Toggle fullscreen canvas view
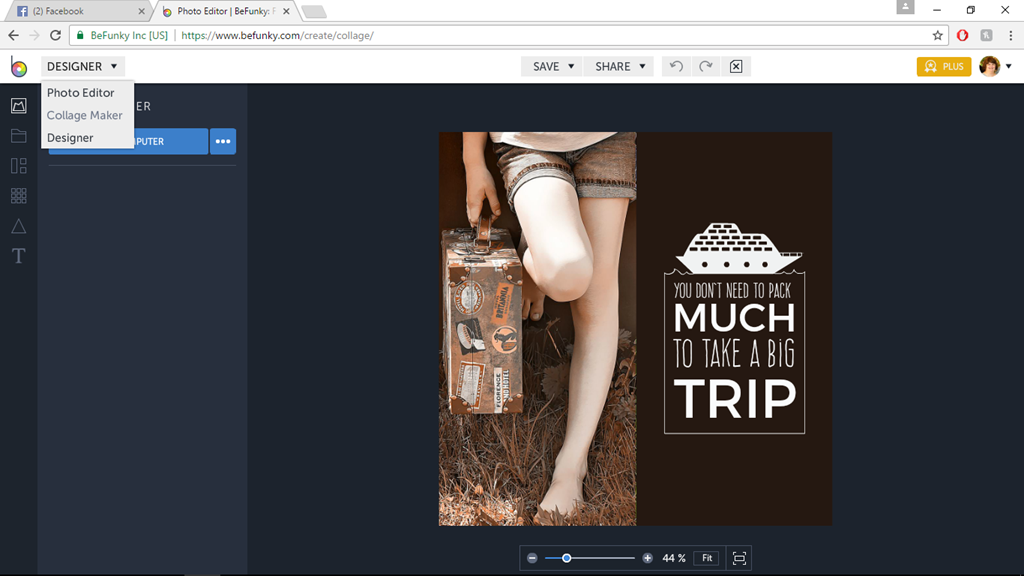 (739, 558)
